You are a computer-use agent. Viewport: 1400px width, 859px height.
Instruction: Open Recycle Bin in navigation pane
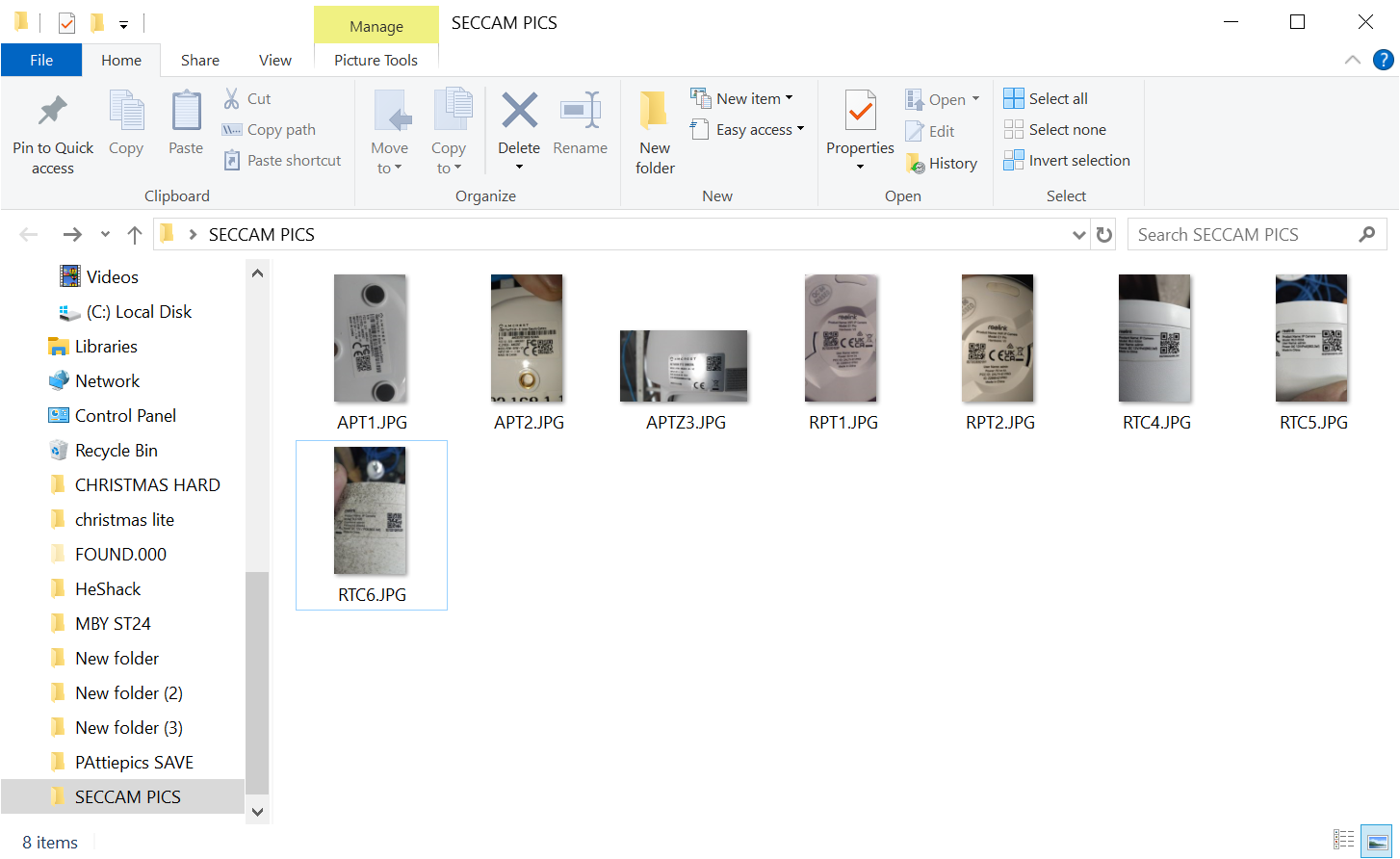click(x=116, y=450)
